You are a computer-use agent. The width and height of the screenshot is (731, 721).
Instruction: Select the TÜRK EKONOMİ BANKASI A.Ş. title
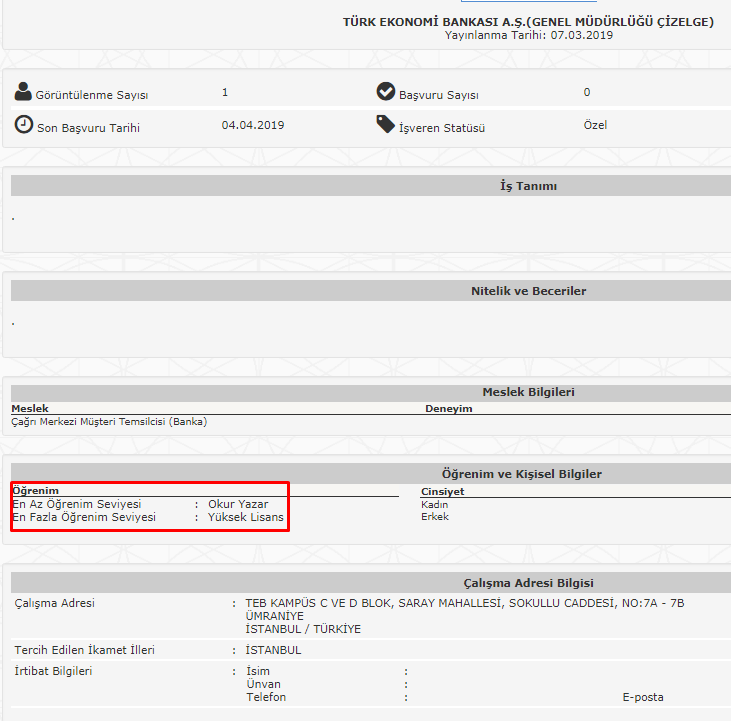tap(528, 22)
